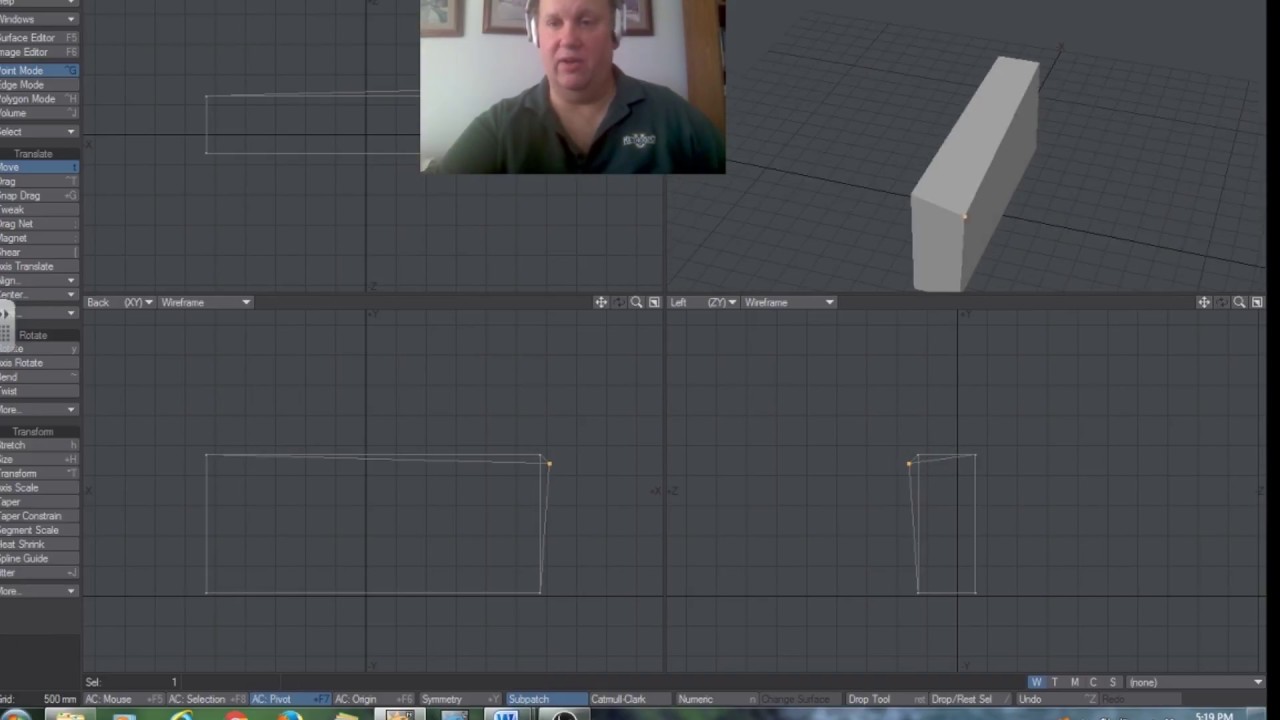Open the Wireframe dropdown in Left viewport
This screenshot has width=1280, height=720.
788,302
